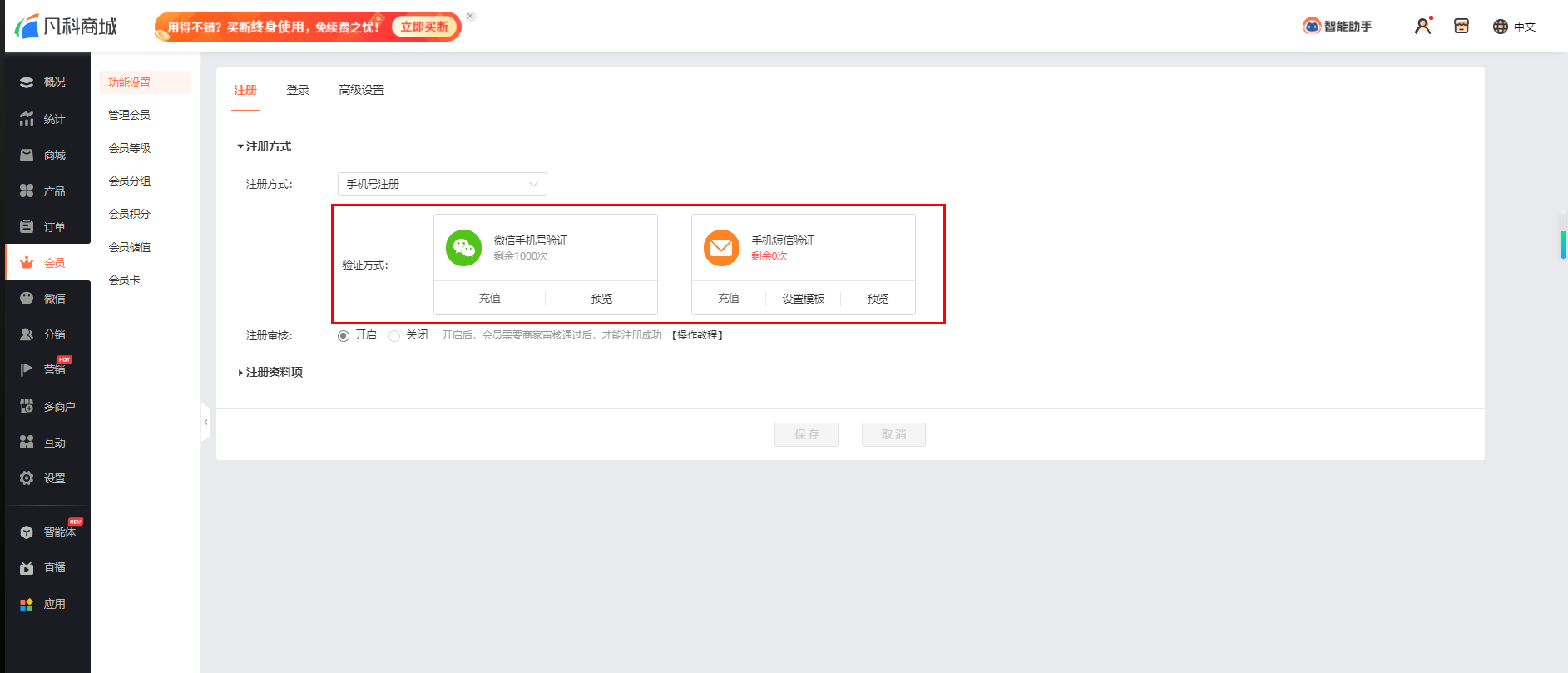The width and height of the screenshot is (1568, 673).
Task: Open the 直播 live stream sidebar icon
Action: pyautogui.click(x=27, y=567)
